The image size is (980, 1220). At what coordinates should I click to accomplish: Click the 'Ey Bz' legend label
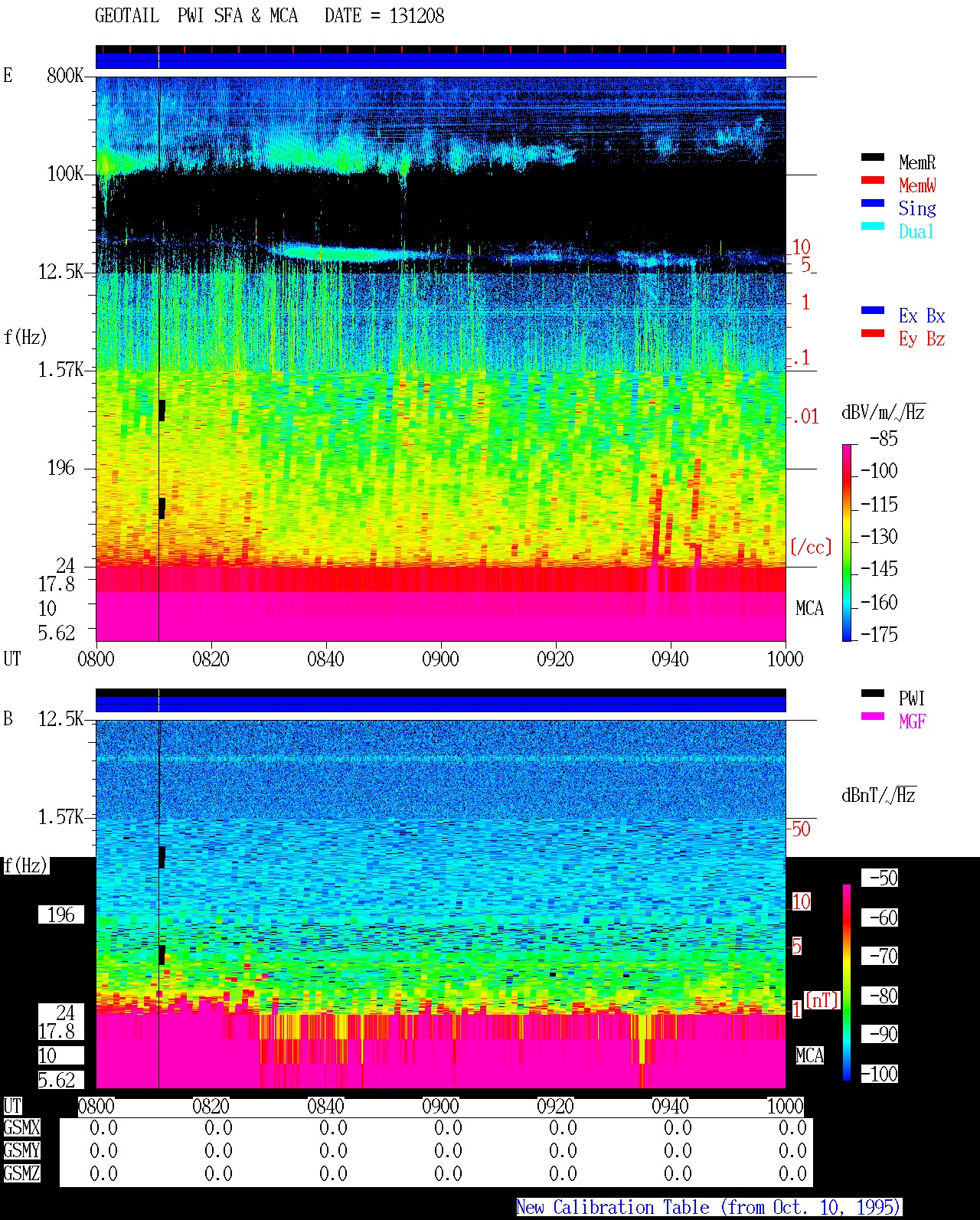[922, 339]
